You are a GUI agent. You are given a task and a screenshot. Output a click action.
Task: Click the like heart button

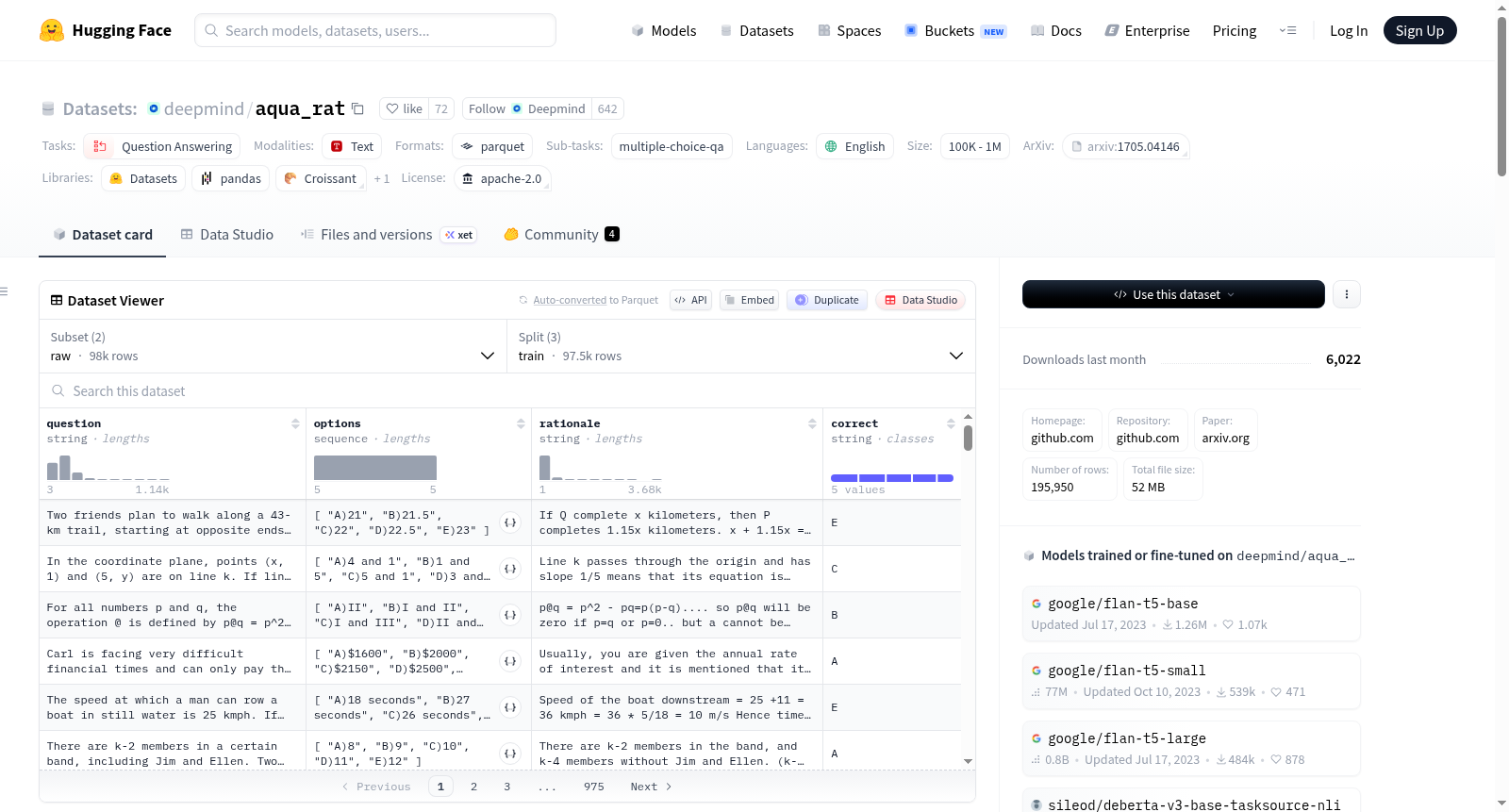(404, 108)
